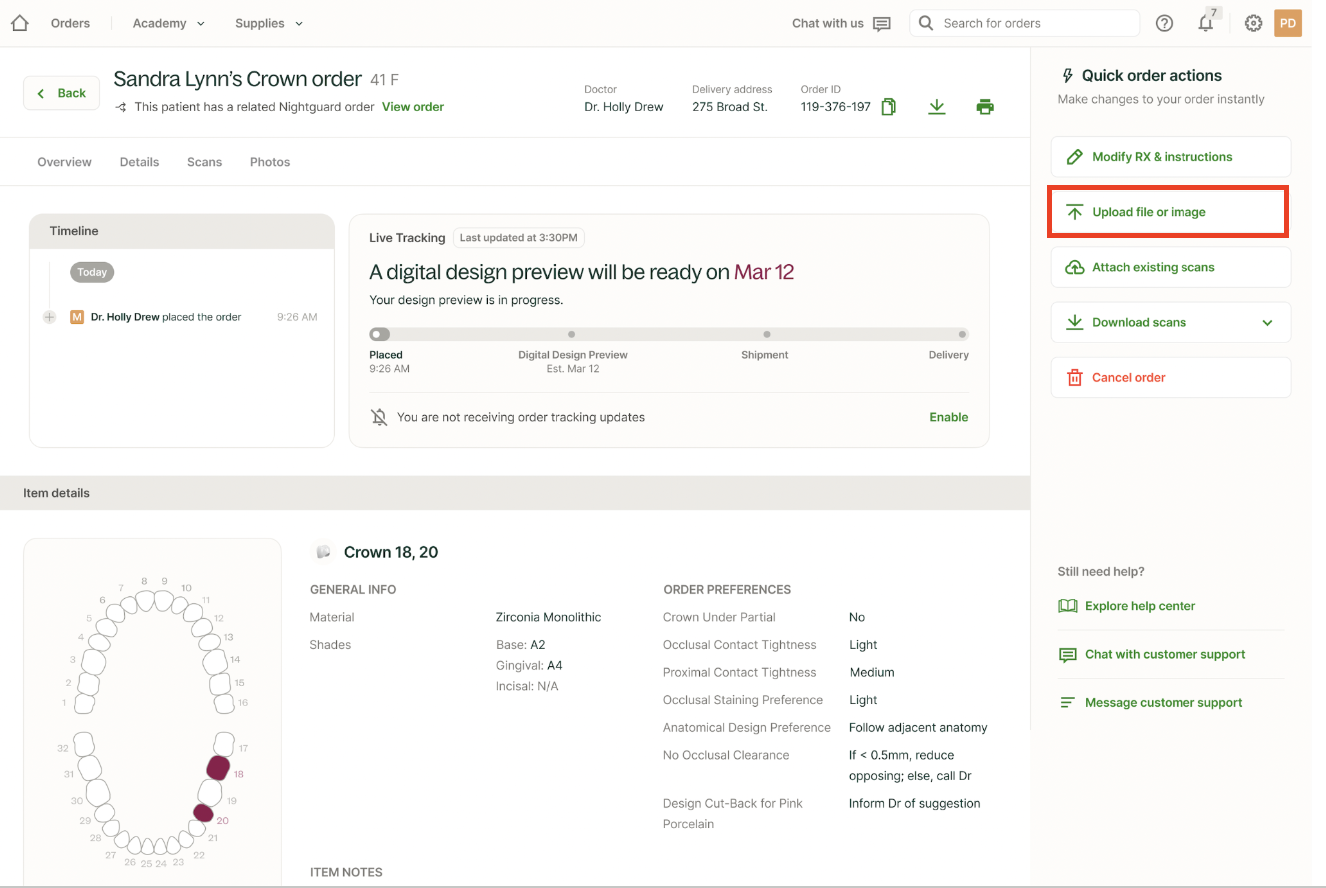Expand the Download scans dropdown
This screenshot has height=888, width=1326.
[x=1267, y=323]
